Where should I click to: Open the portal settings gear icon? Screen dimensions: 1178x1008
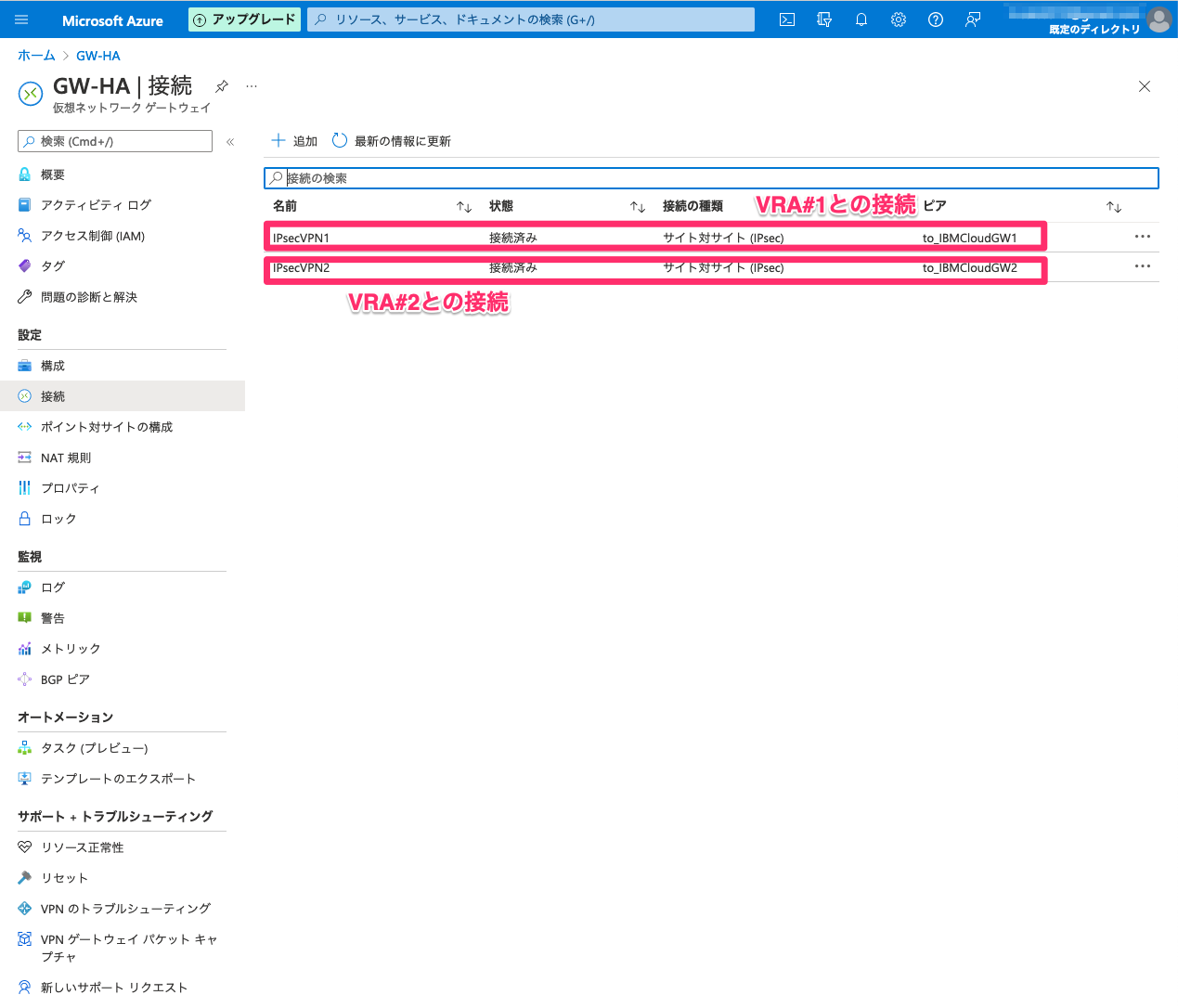(x=898, y=19)
